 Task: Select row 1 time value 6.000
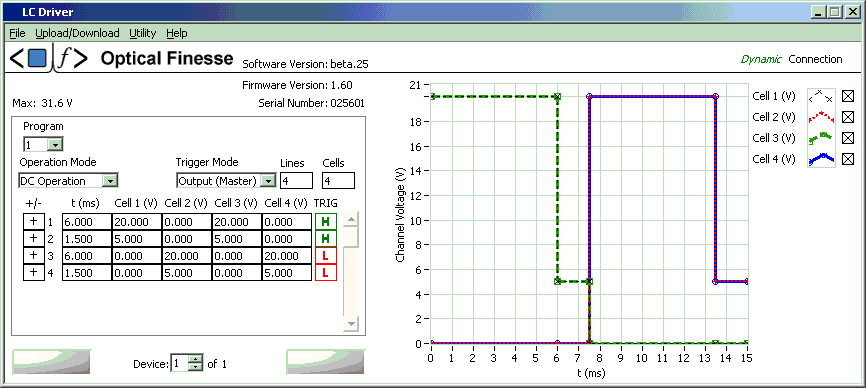tap(87, 222)
